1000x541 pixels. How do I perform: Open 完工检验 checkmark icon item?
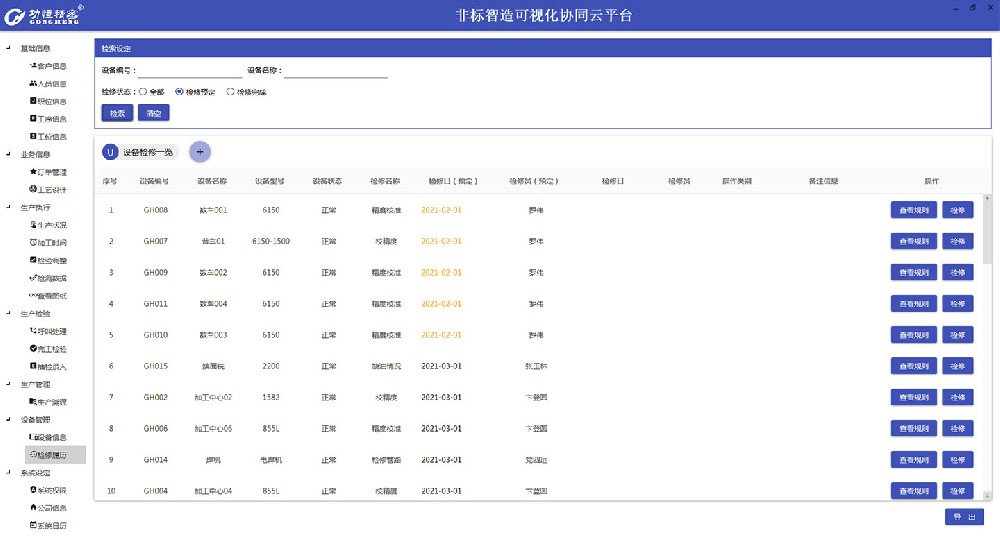(x=33, y=348)
